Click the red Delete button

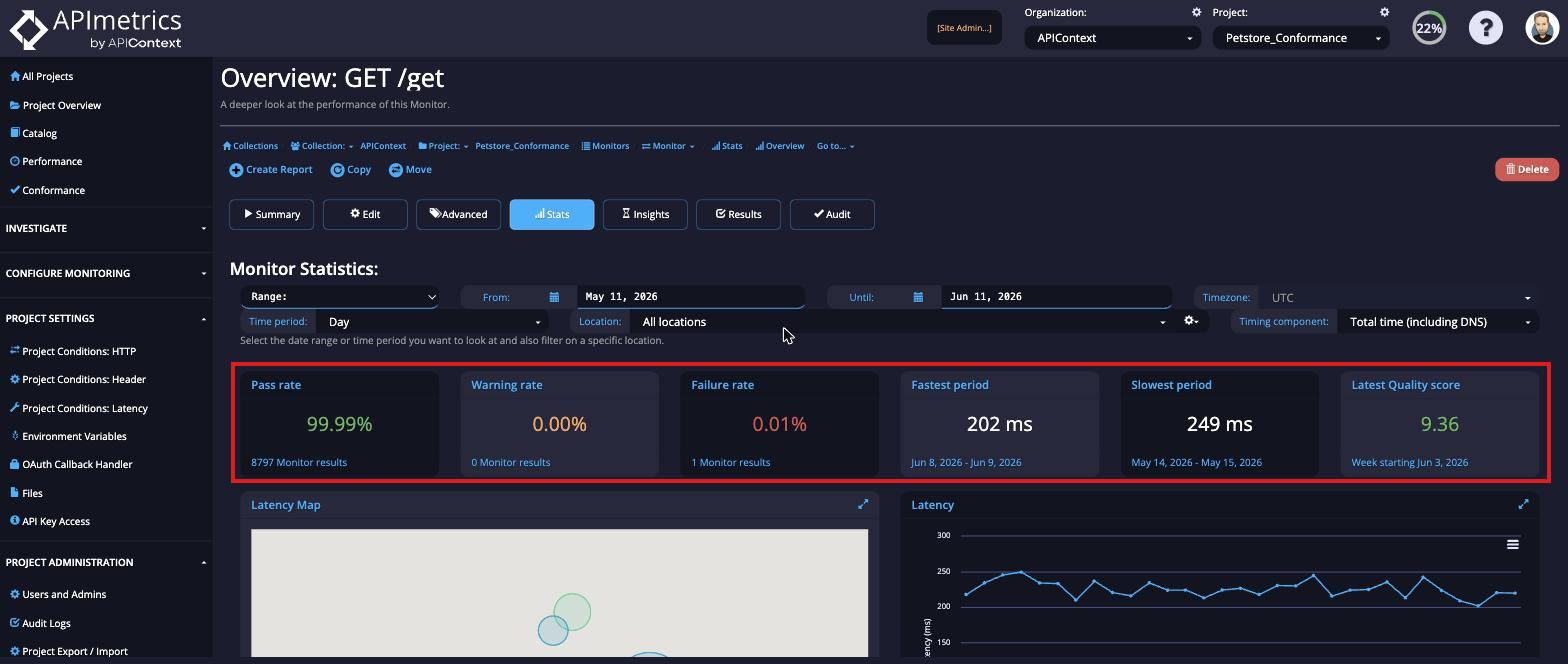click(x=1527, y=169)
